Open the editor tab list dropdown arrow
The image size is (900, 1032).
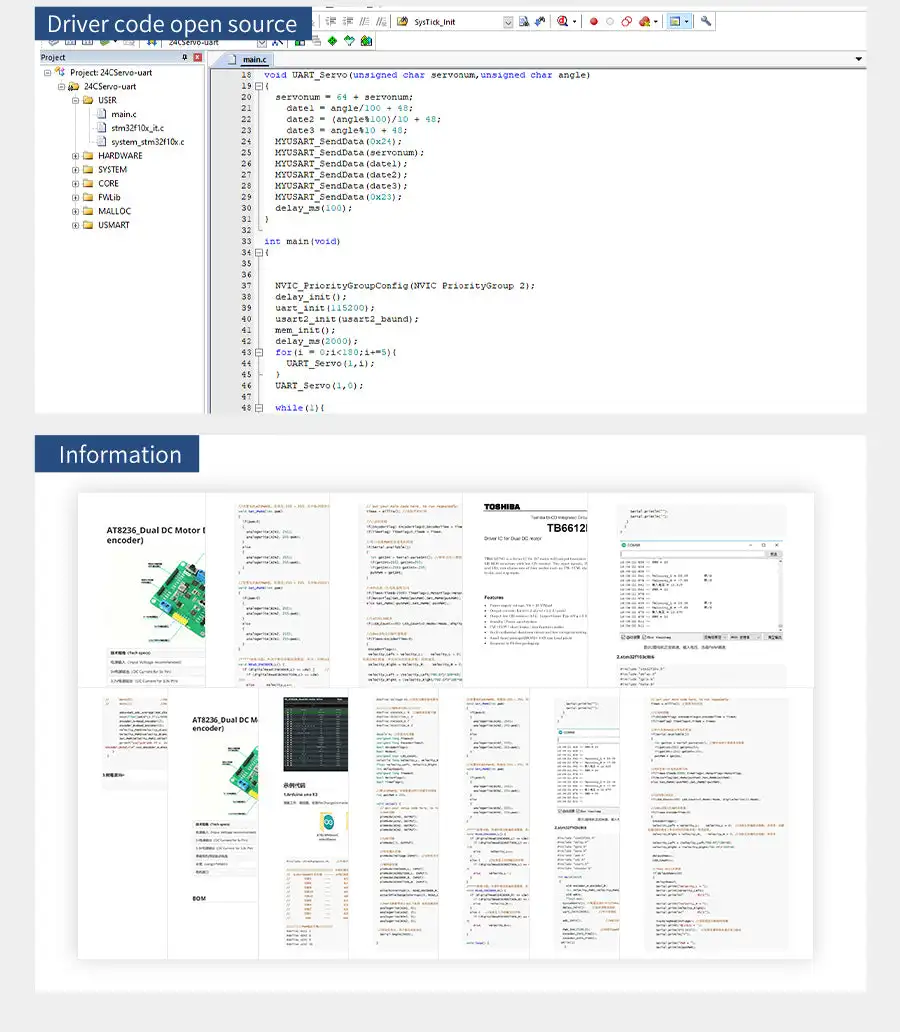click(x=858, y=59)
